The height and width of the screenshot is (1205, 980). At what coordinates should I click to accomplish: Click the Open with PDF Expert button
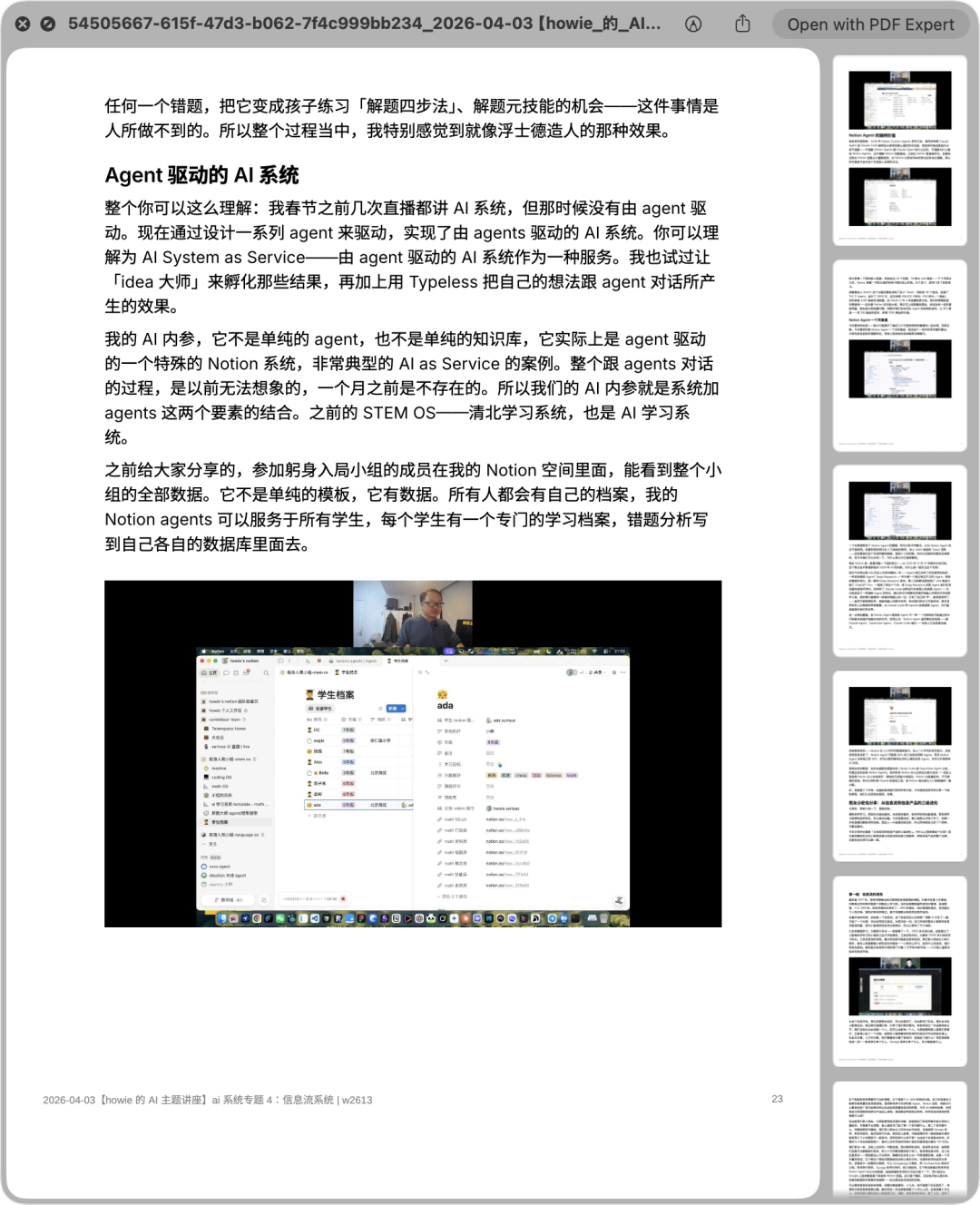871,24
